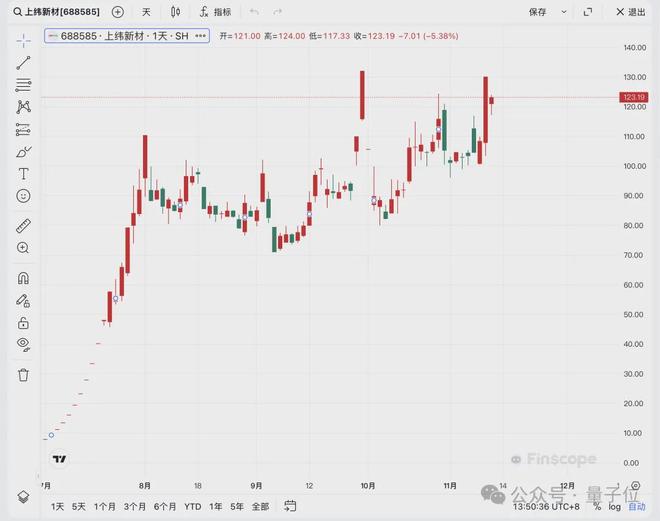Screen dimensions: 660x521
Task: Open the 天 interval selector
Action: coord(146,12)
